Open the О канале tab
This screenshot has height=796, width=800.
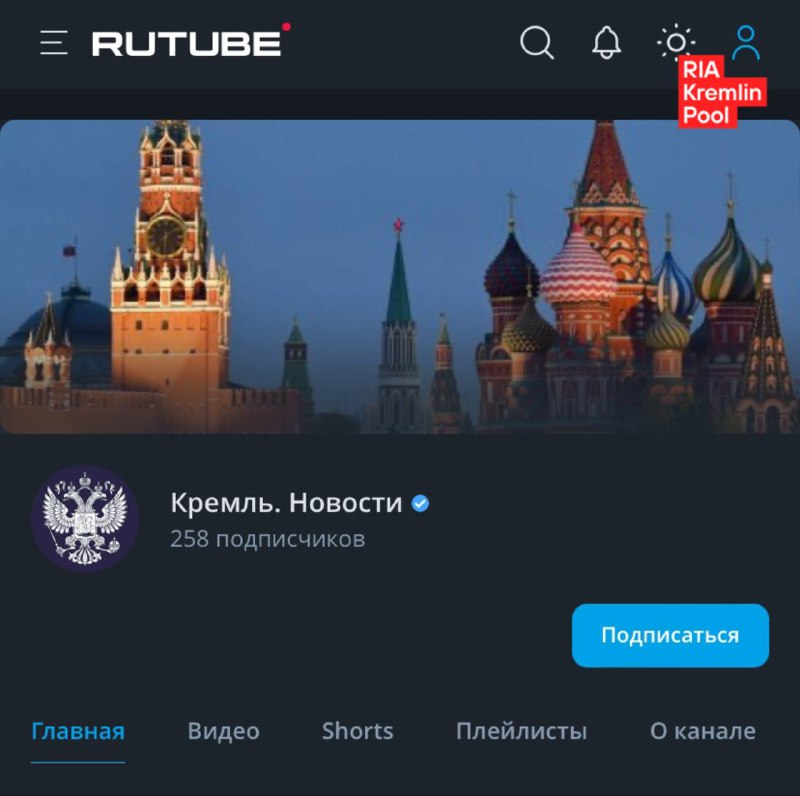coord(703,731)
